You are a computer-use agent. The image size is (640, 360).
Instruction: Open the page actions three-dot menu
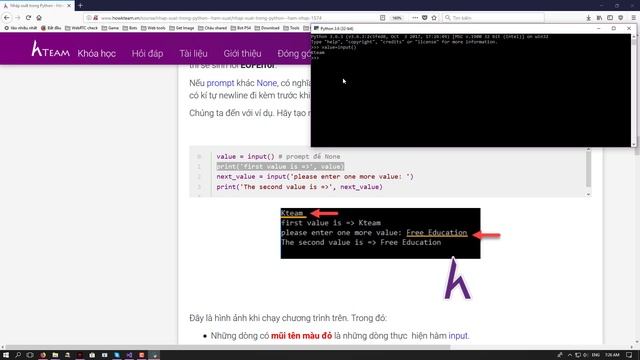coord(415,18)
